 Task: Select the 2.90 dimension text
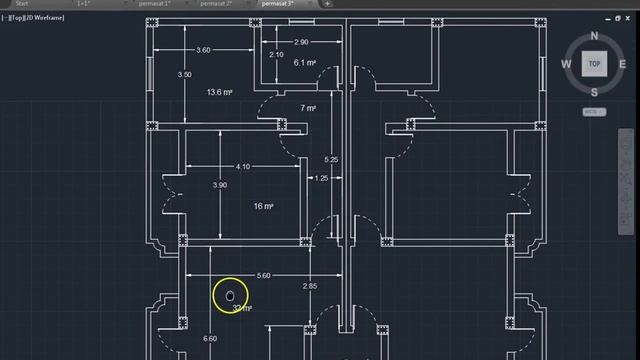[301, 42]
